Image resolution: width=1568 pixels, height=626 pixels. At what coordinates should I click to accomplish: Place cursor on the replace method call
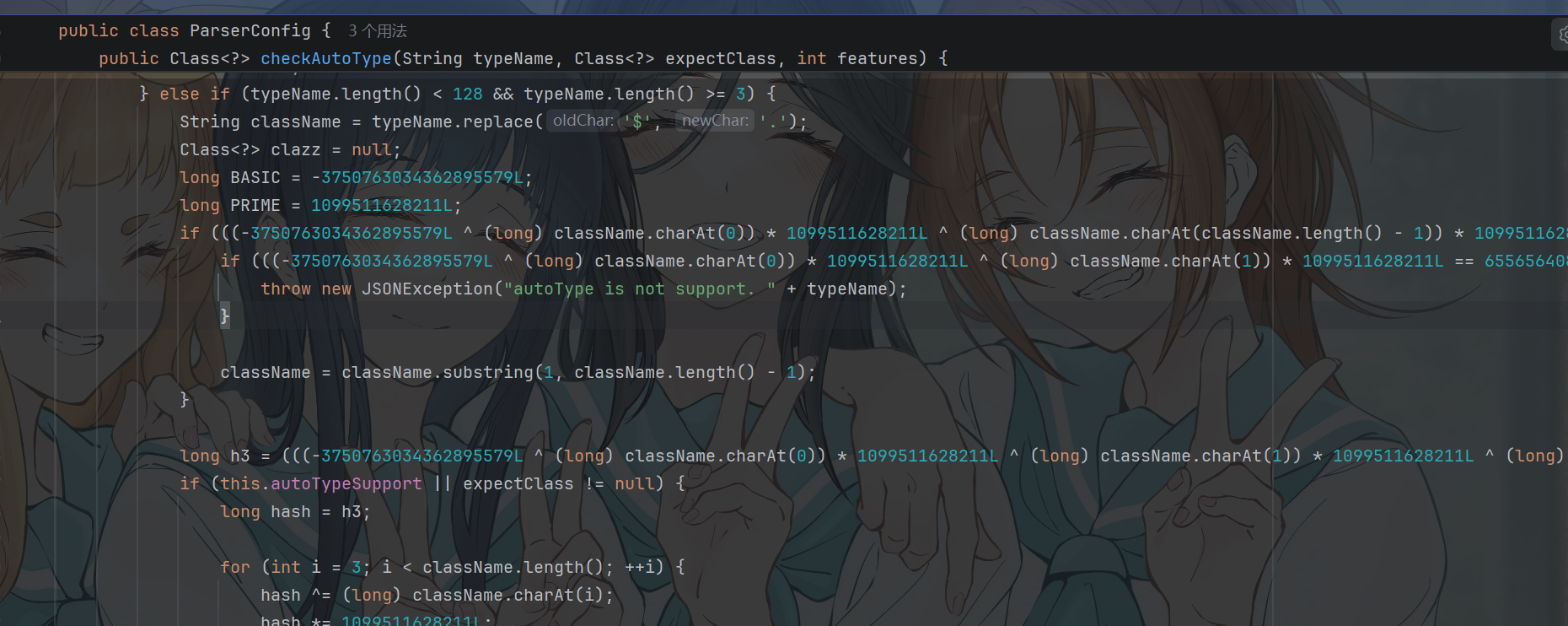click(x=498, y=122)
